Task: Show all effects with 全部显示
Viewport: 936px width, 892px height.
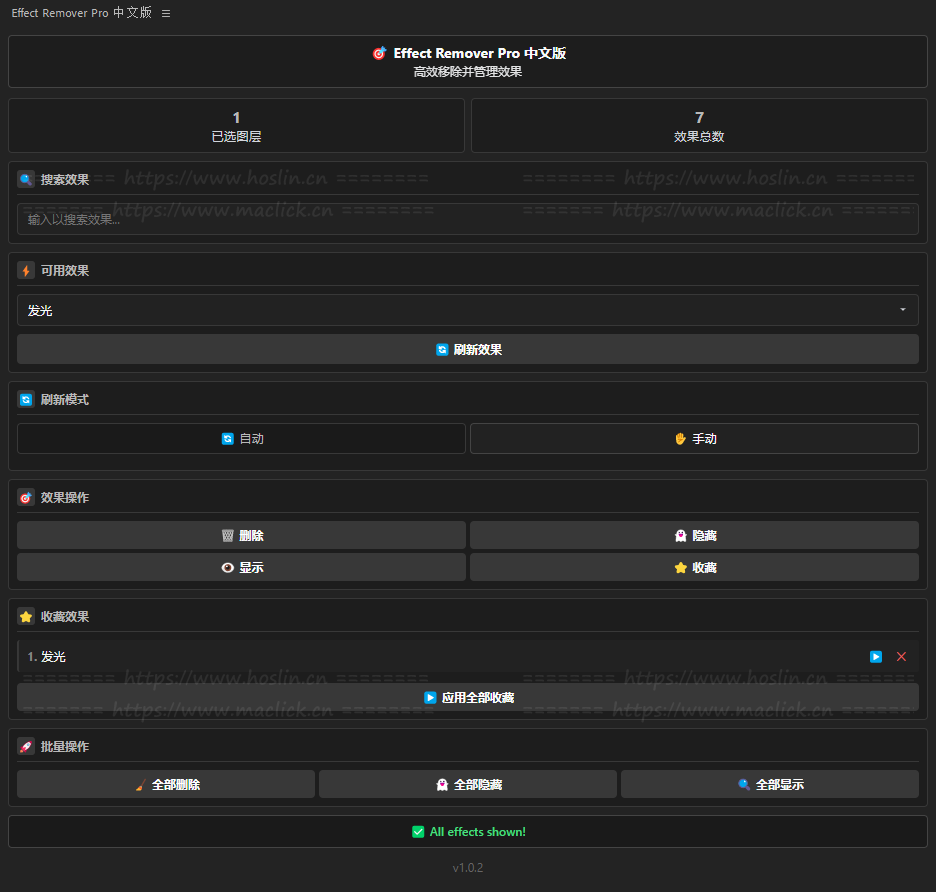Action: tap(769, 785)
